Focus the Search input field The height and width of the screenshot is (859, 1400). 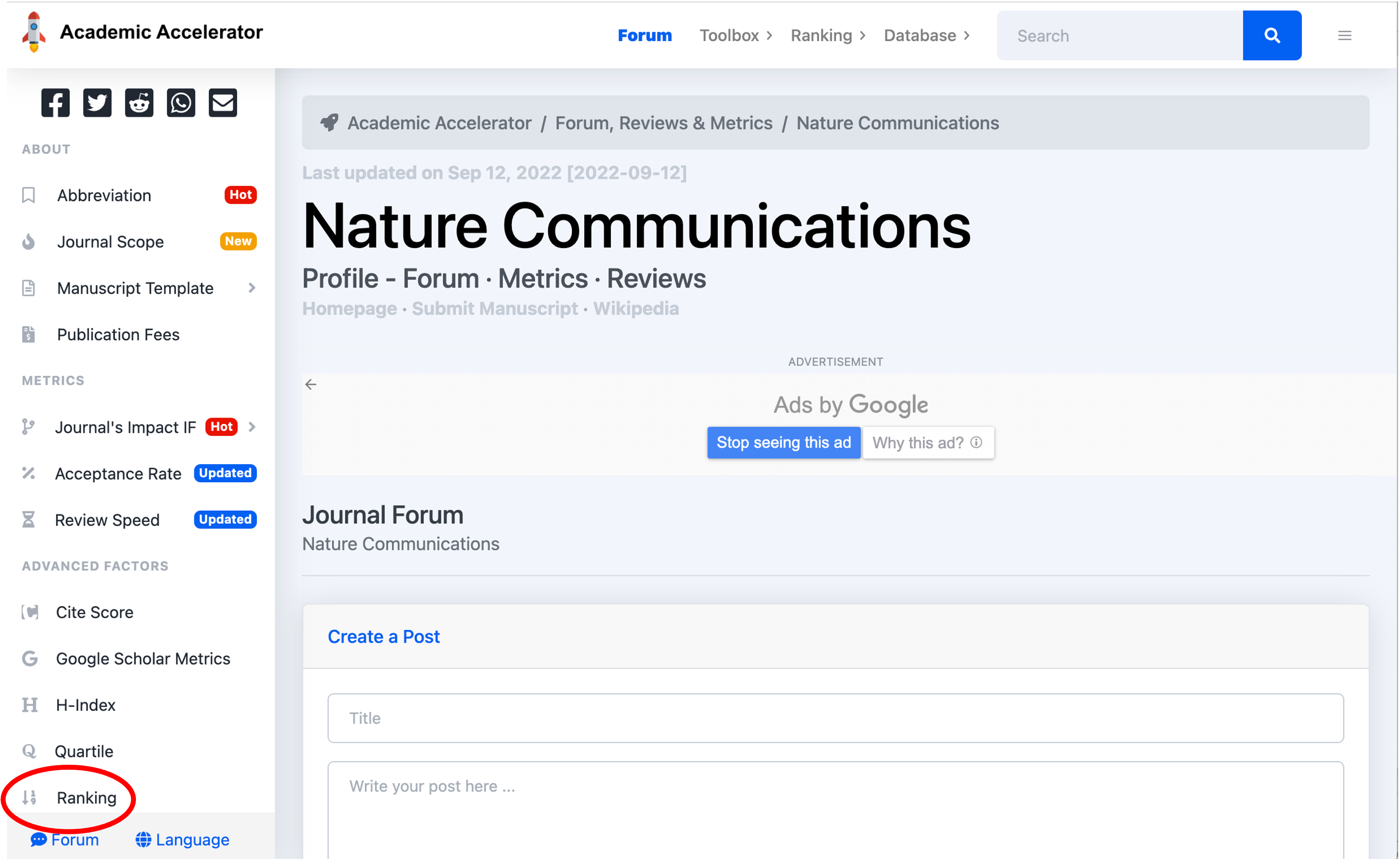click(x=1119, y=35)
